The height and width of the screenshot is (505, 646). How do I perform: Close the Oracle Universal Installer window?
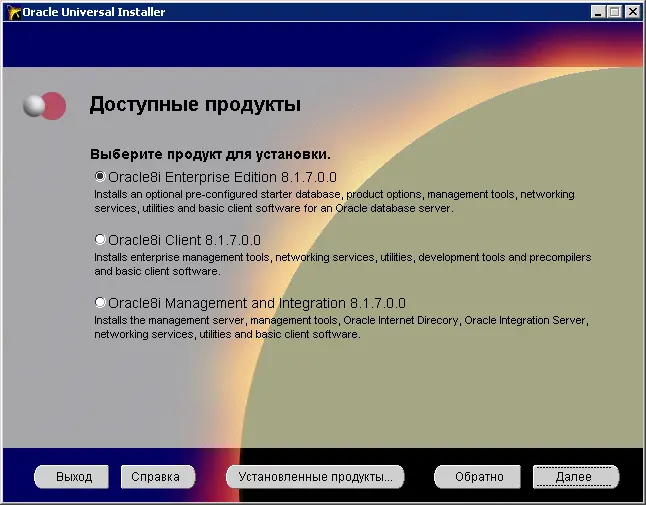pos(632,12)
